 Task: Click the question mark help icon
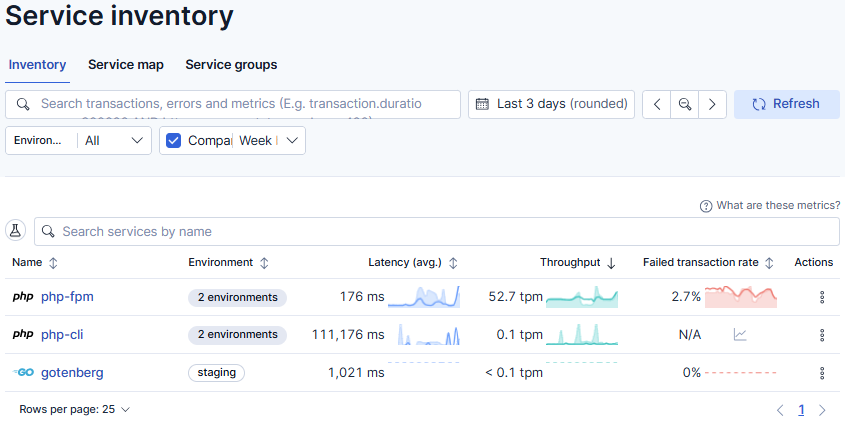tap(705, 206)
